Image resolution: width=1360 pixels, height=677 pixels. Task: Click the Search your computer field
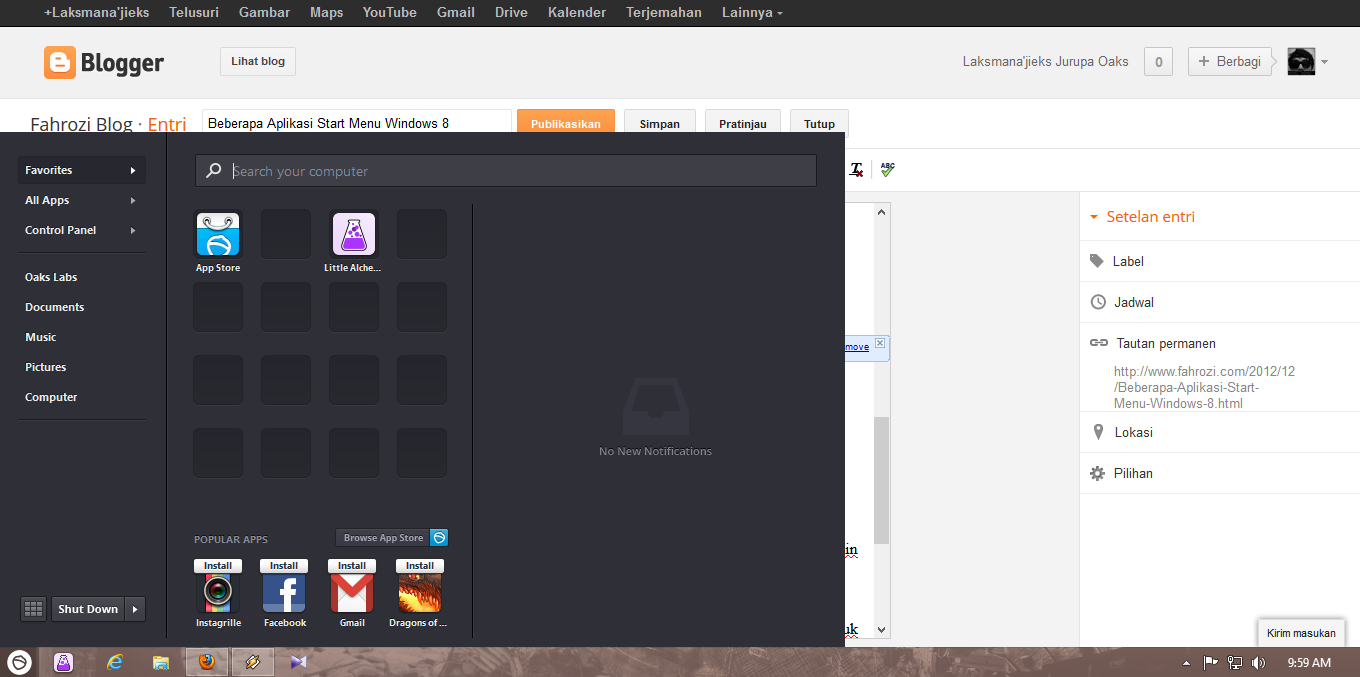click(506, 171)
